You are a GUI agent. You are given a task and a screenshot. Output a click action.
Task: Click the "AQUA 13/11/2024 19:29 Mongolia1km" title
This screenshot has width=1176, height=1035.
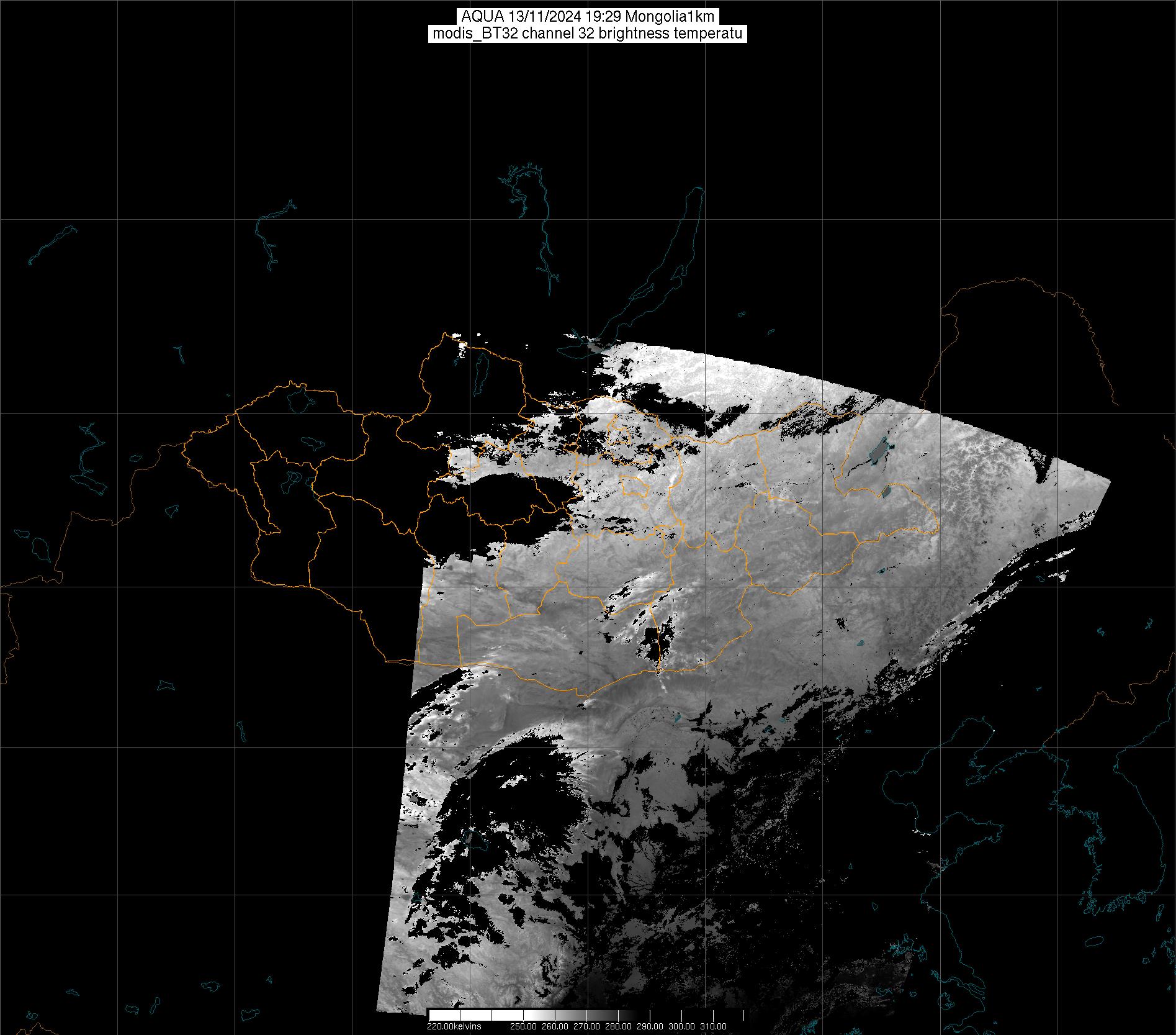pos(588,17)
